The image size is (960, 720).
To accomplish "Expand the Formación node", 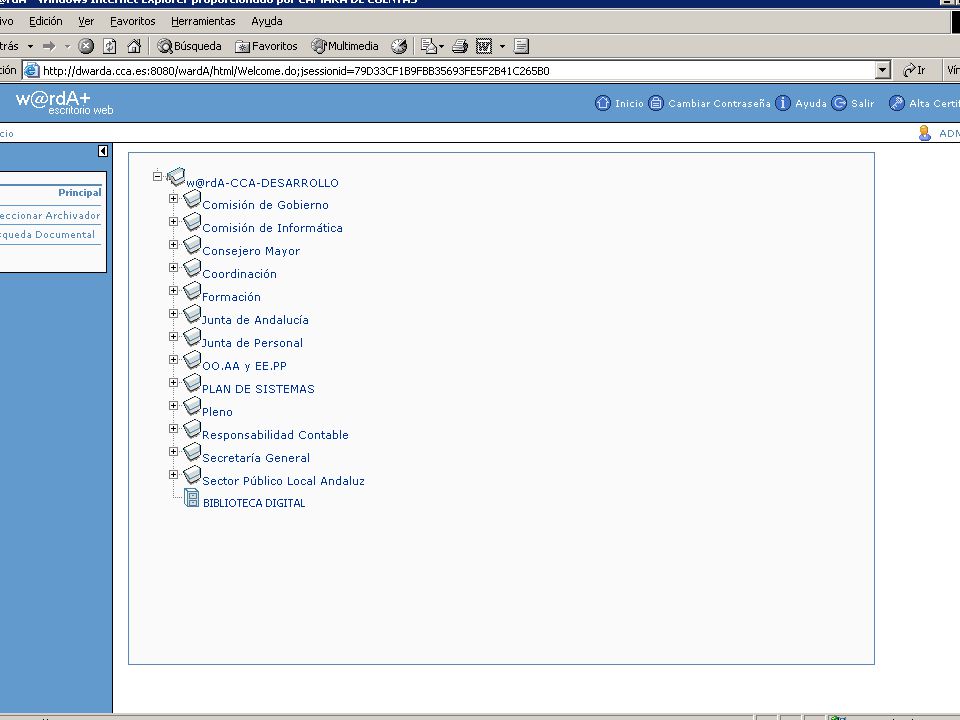I will click(x=173, y=290).
